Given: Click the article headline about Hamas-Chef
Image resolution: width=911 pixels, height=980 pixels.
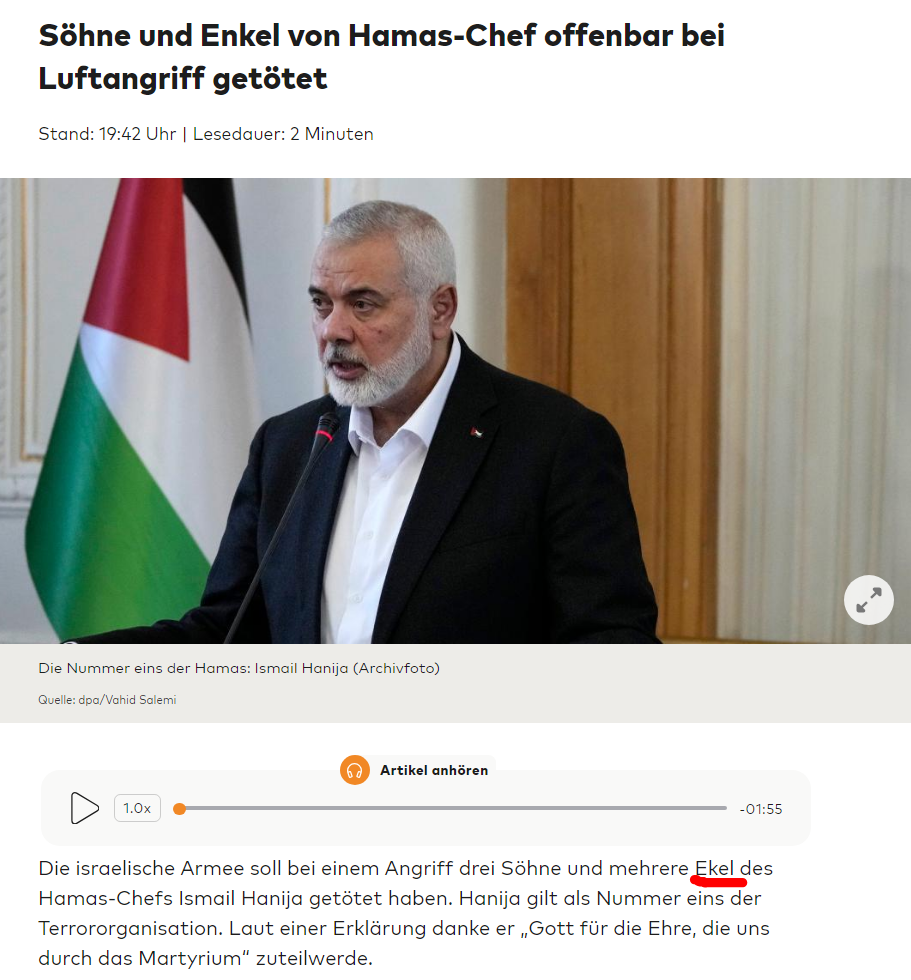Looking at the screenshot, I should [381, 57].
